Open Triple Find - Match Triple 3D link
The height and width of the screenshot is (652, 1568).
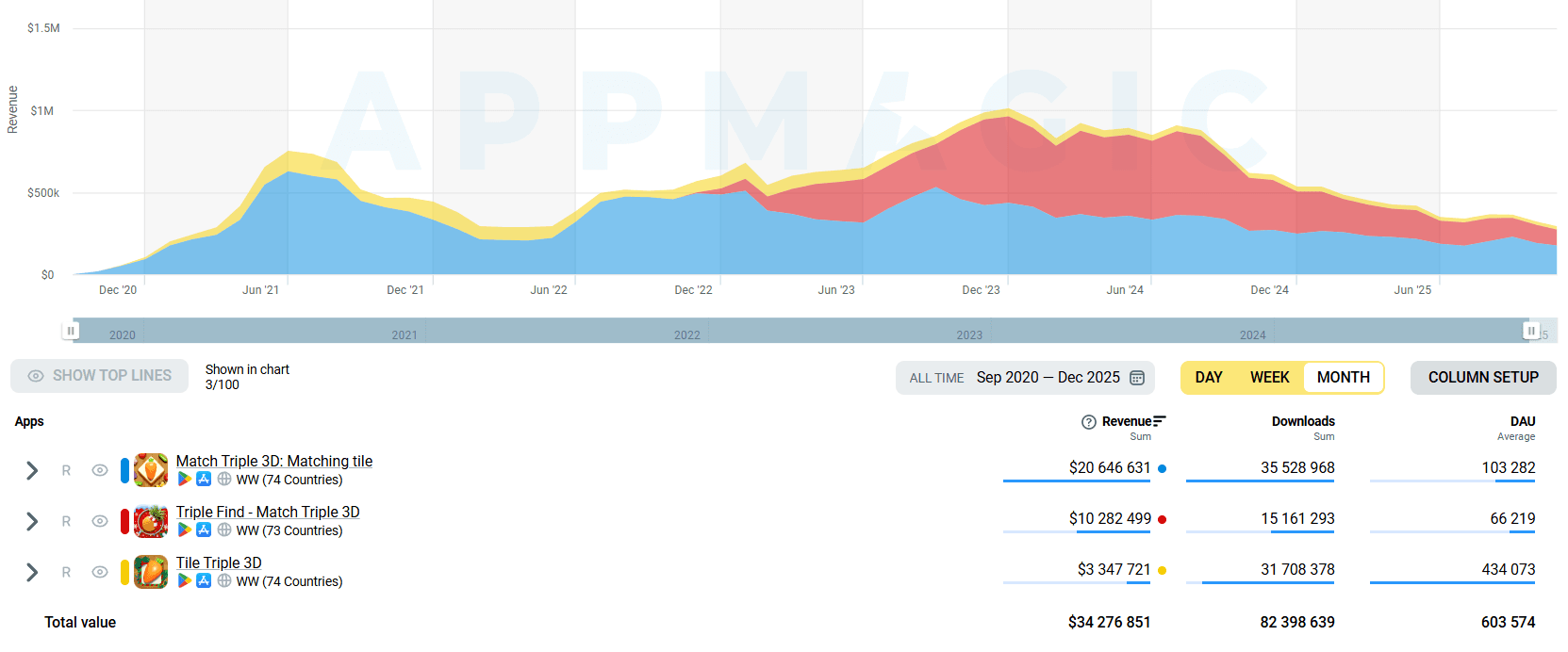(x=268, y=512)
